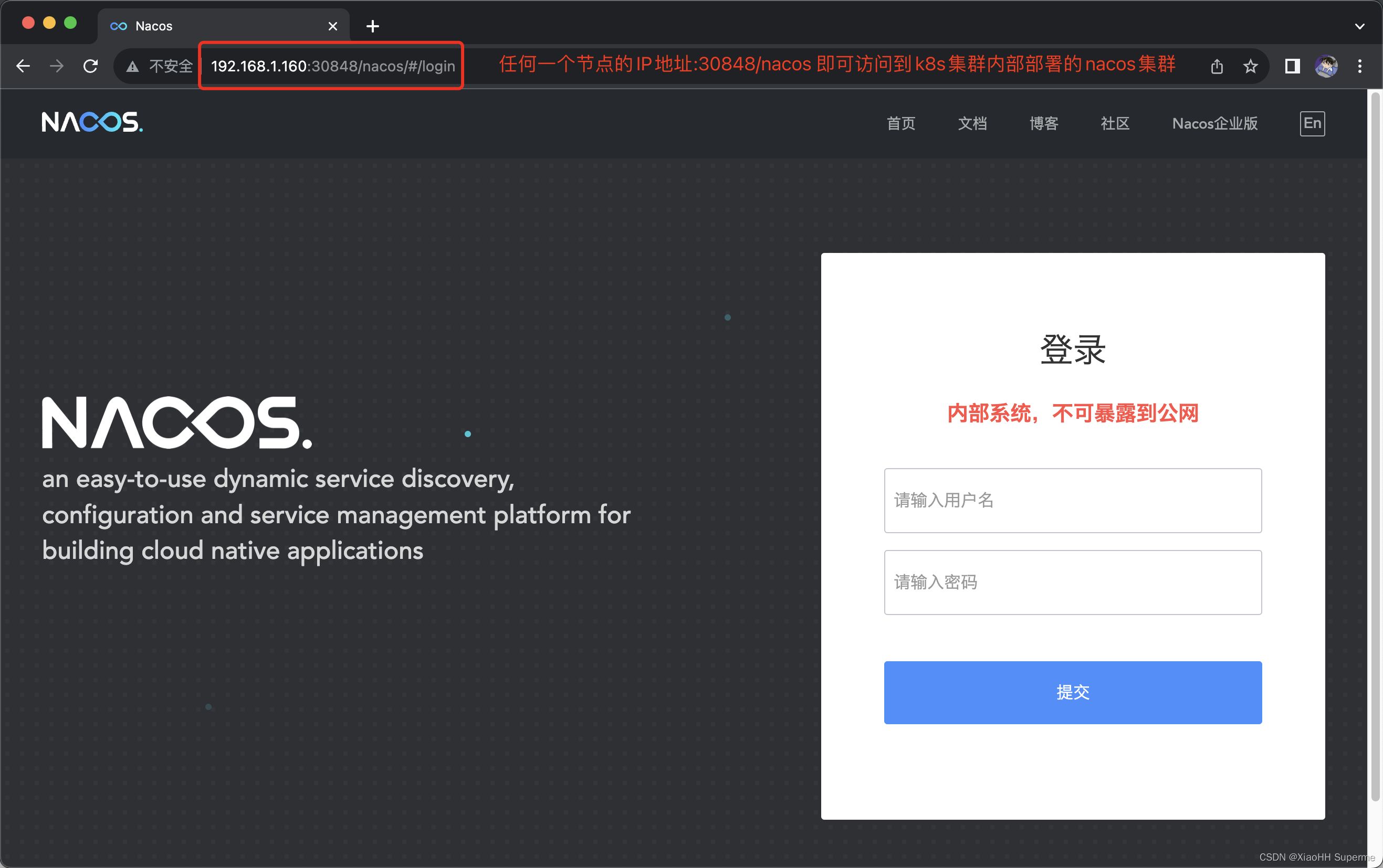Open the Chrome three-dot menu
This screenshot has width=1383, height=868.
[x=1359, y=66]
